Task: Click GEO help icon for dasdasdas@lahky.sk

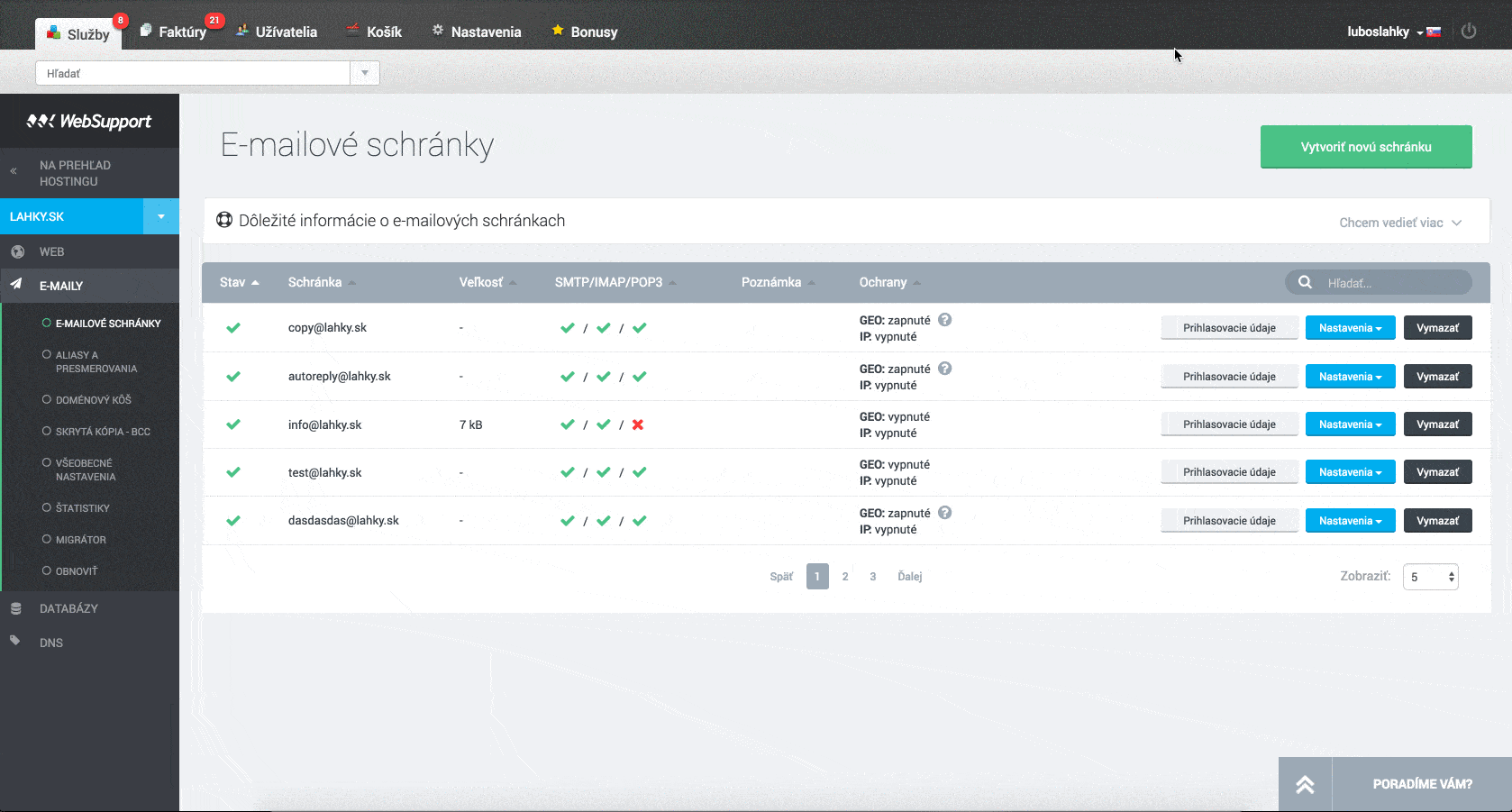Action: tap(944, 513)
